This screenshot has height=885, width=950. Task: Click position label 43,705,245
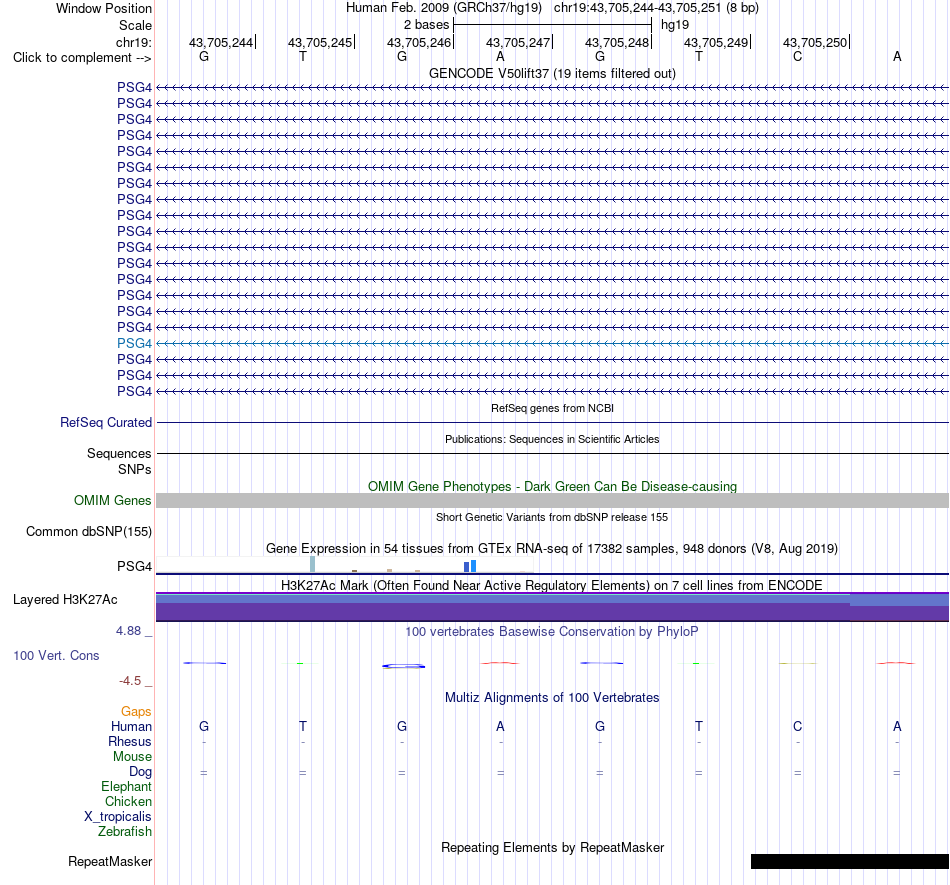(320, 42)
